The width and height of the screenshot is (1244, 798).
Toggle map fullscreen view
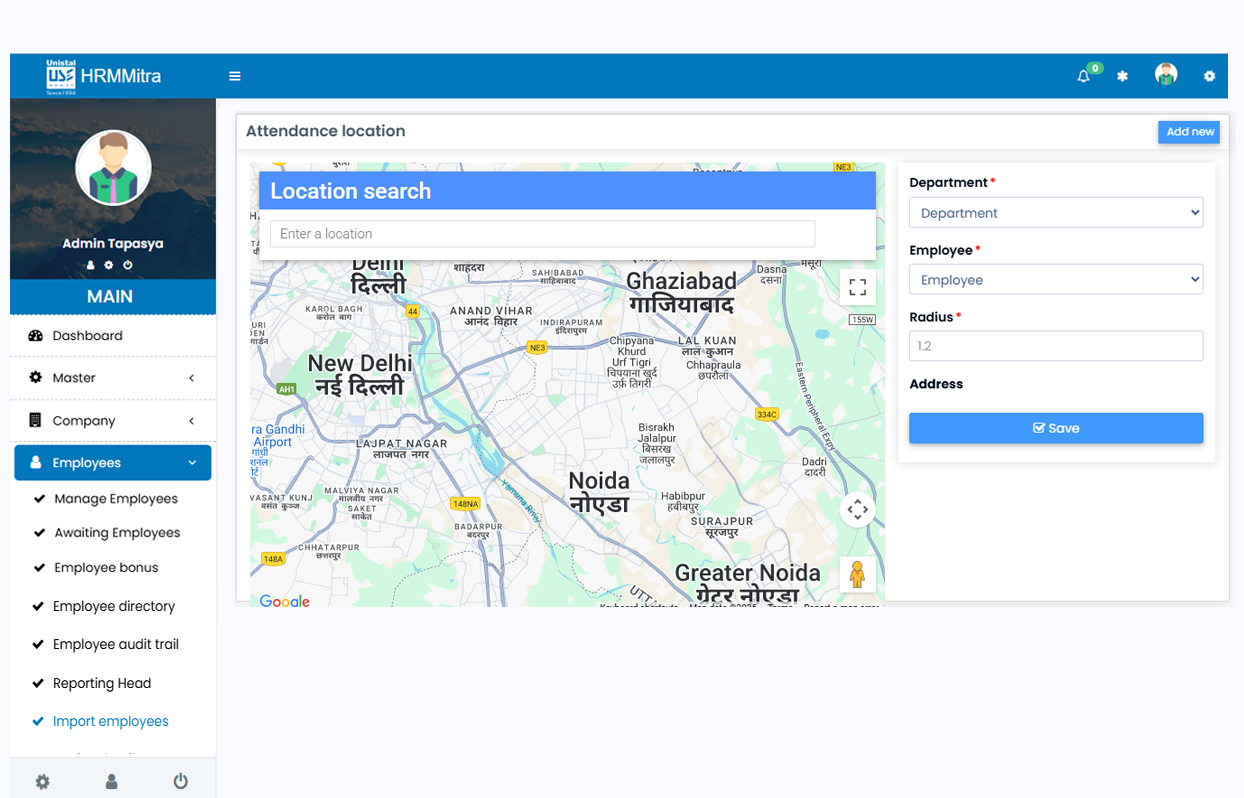tap(857, 288)
